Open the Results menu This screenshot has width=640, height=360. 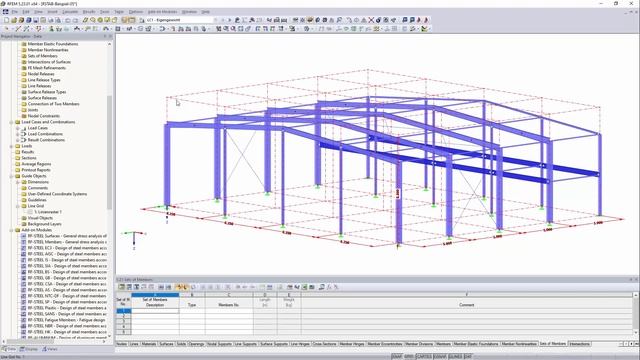point(89,12)
